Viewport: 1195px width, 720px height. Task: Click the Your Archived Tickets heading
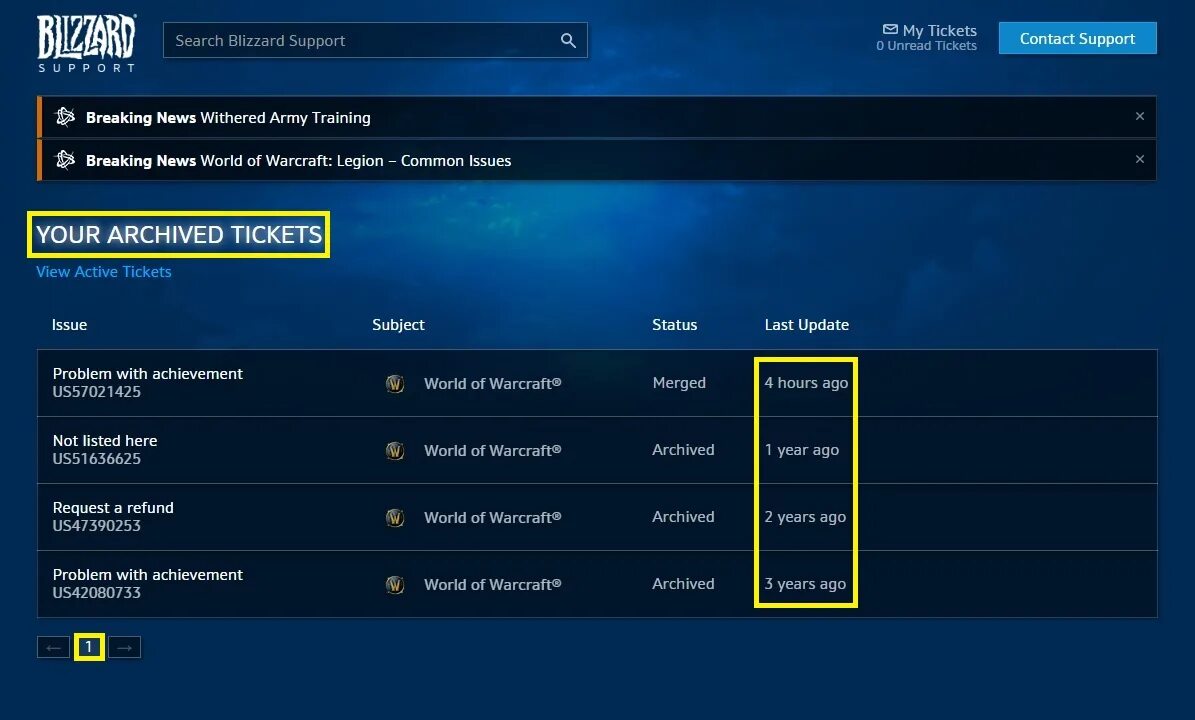click(x=179, y=235)
